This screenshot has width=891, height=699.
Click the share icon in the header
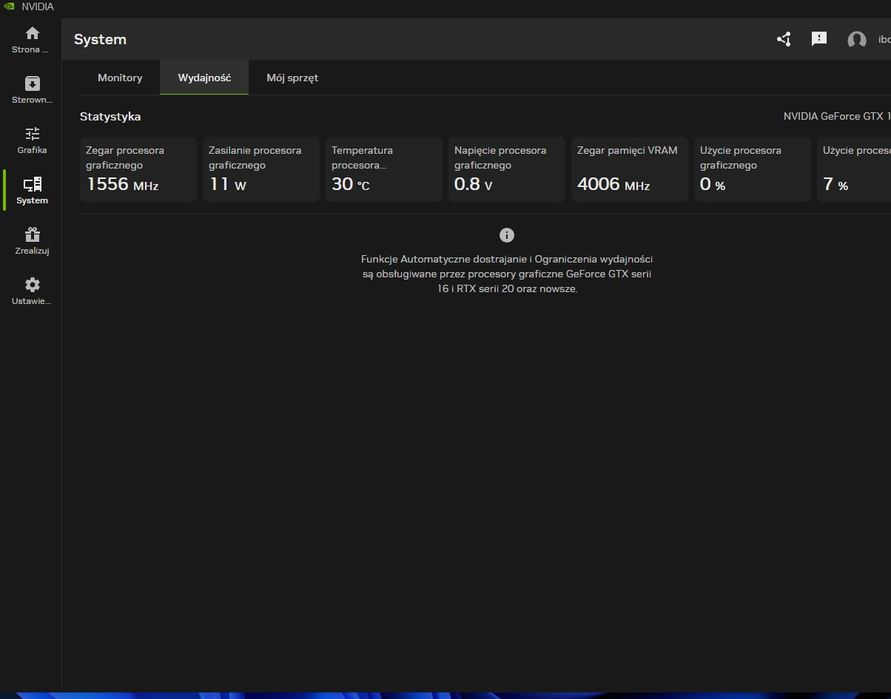pos(784,39)
